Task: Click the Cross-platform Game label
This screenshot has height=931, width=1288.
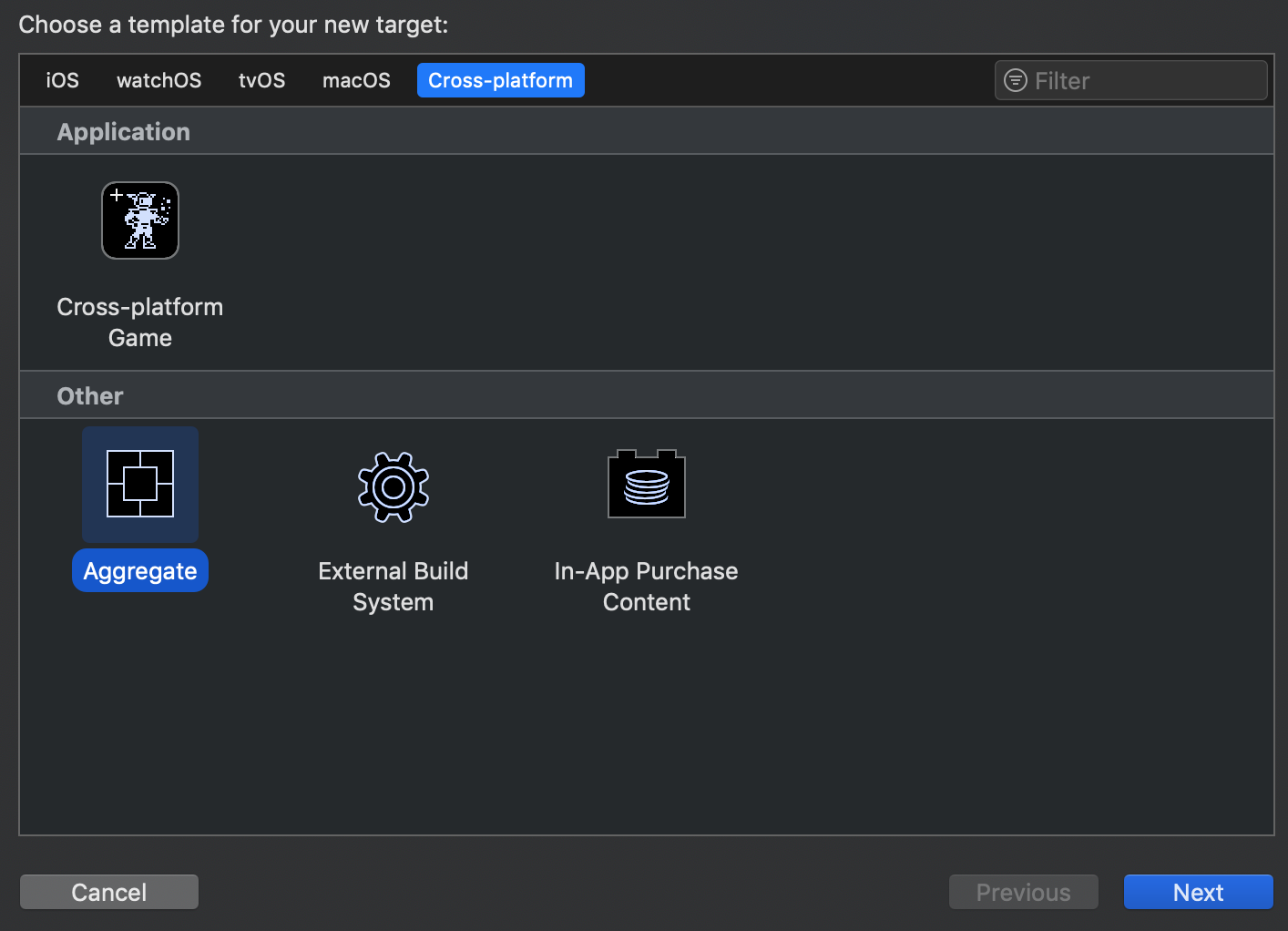Action: pos(140,322)
